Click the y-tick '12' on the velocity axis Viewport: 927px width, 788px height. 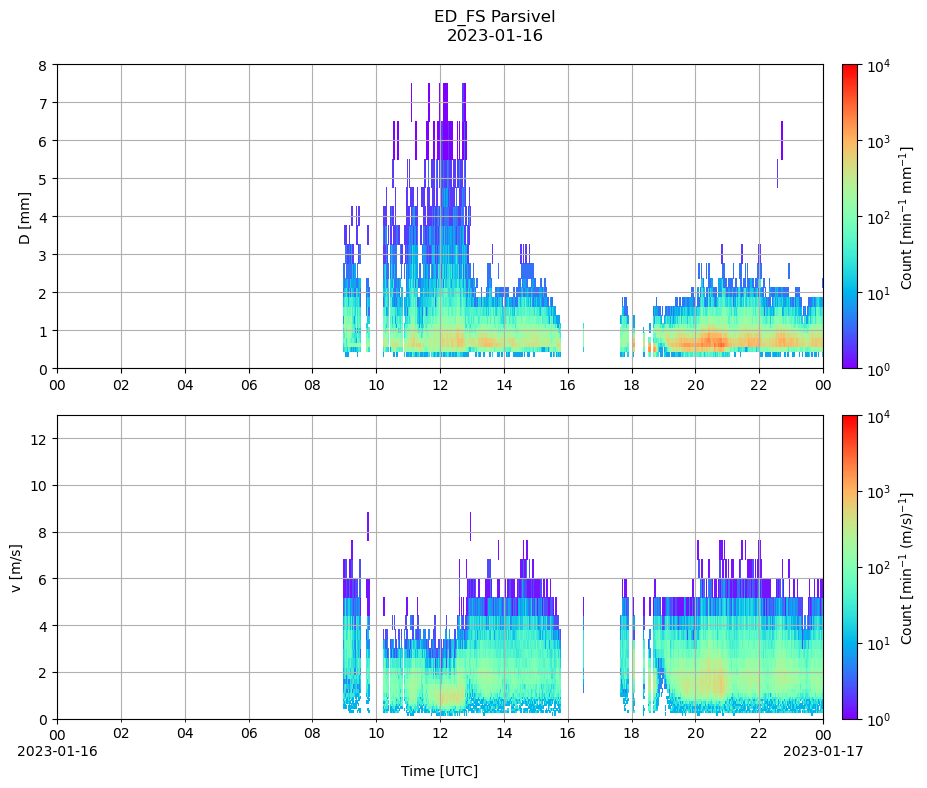point(39,439)
